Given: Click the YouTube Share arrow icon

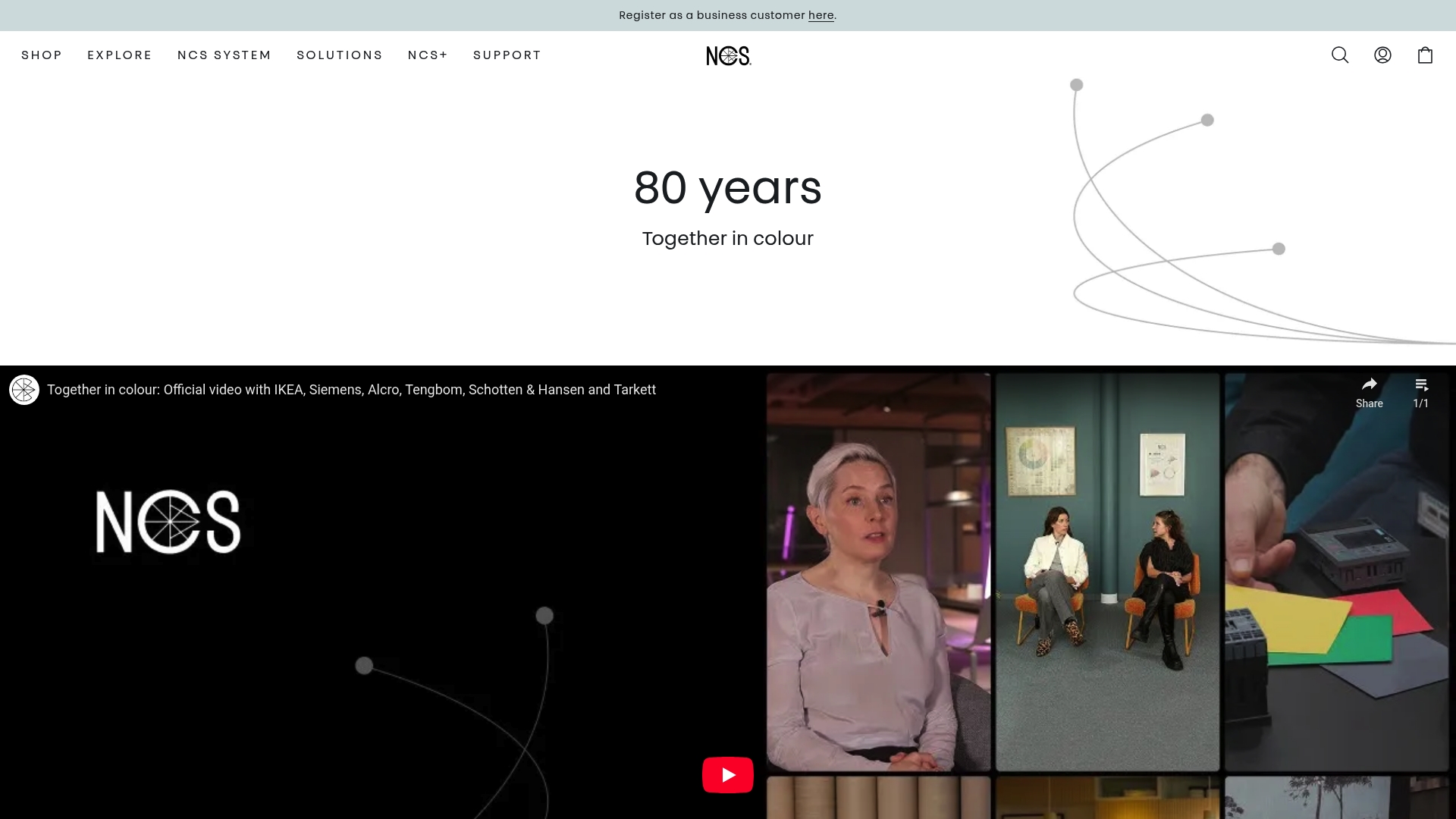Looking at the screenshot, I should pos(1369,384).
